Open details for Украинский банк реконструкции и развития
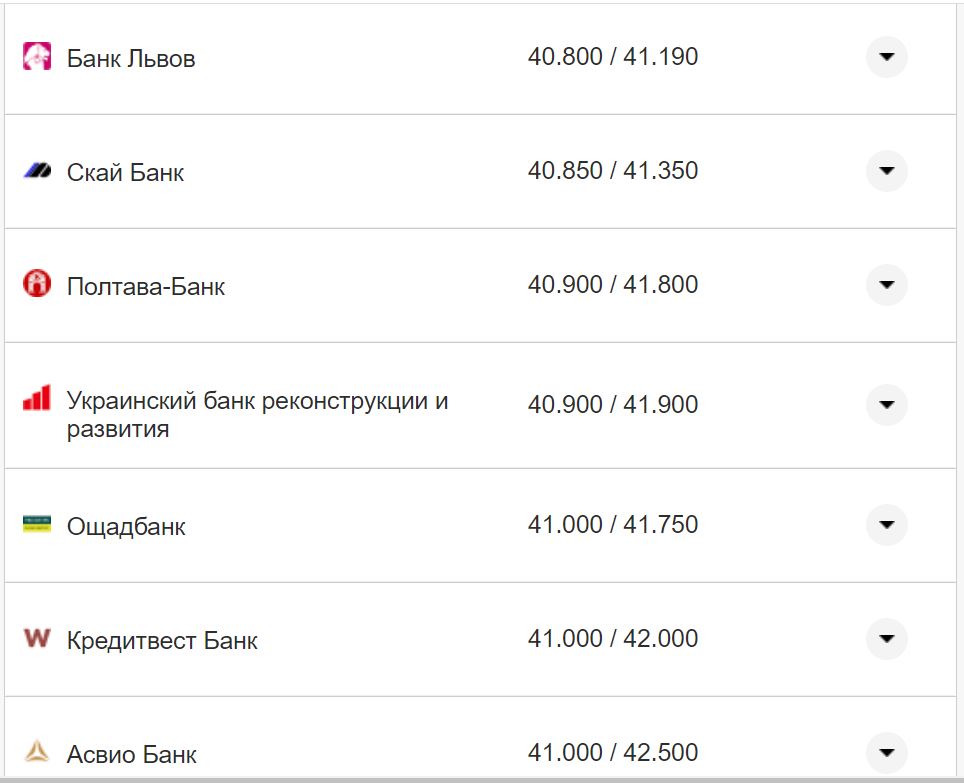The width and height of the screenshot is (964, 783). (x=886, y=405)
